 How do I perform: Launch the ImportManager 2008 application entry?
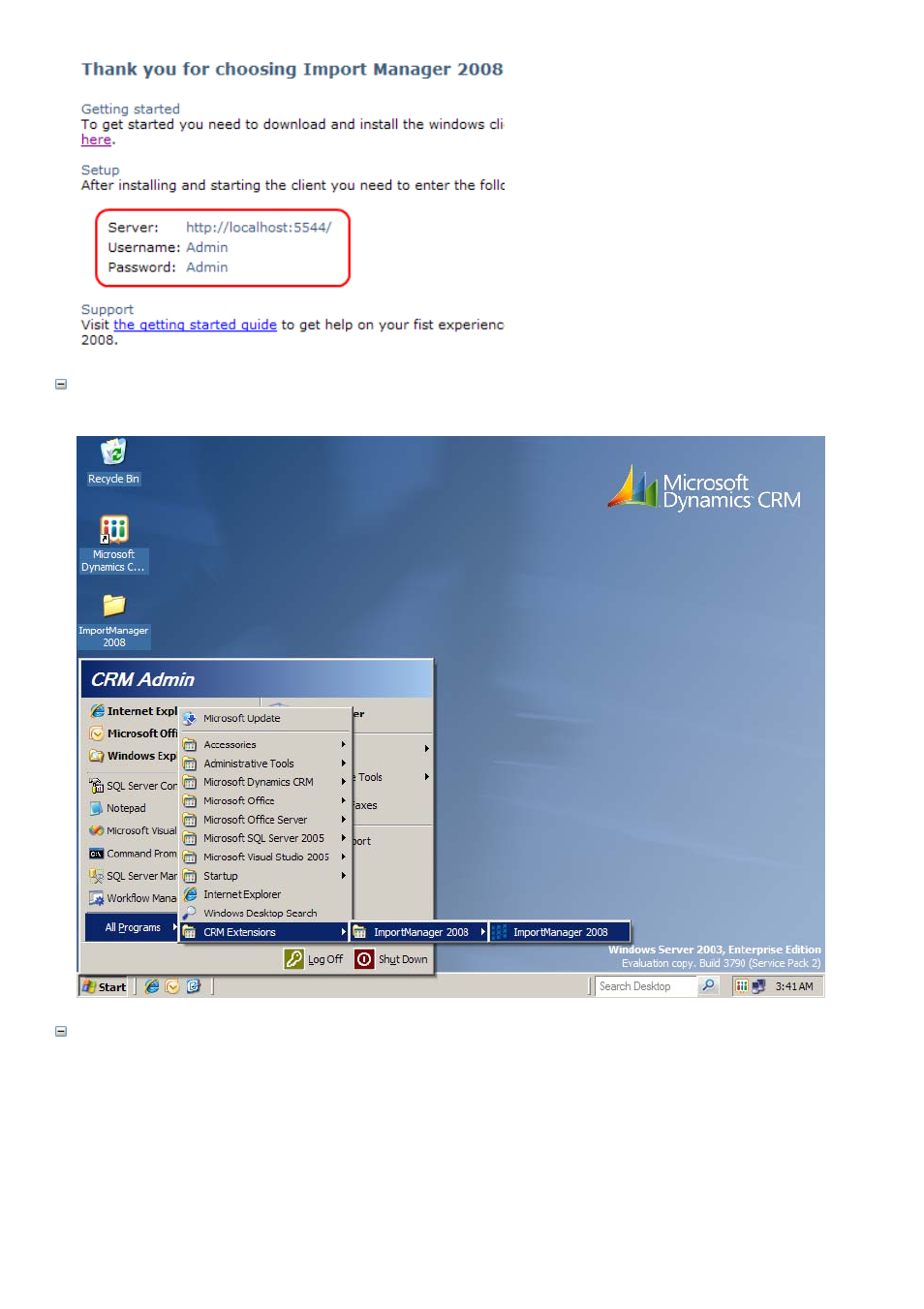[559, 932]
